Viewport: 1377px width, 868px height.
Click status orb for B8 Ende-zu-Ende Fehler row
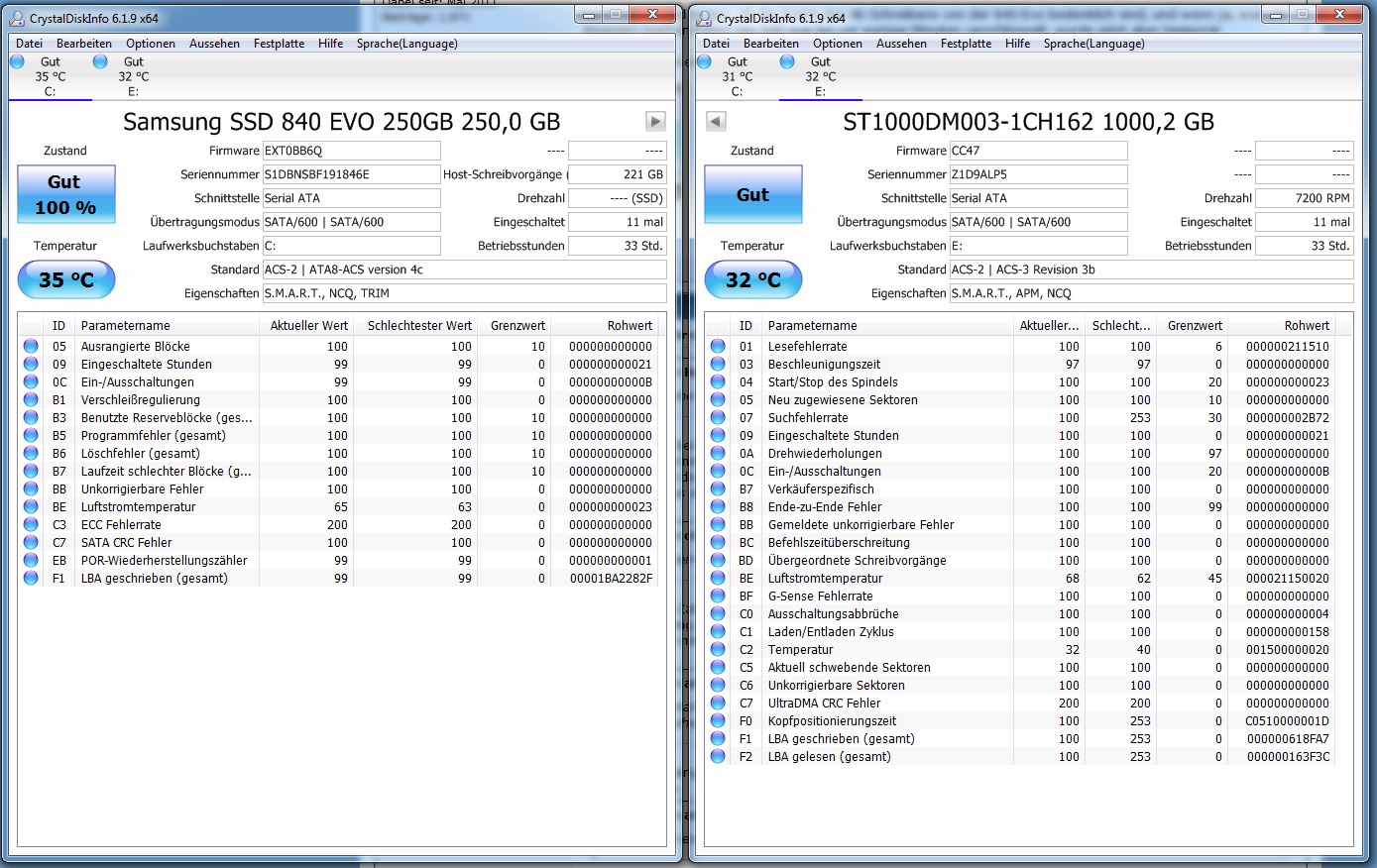718,506
